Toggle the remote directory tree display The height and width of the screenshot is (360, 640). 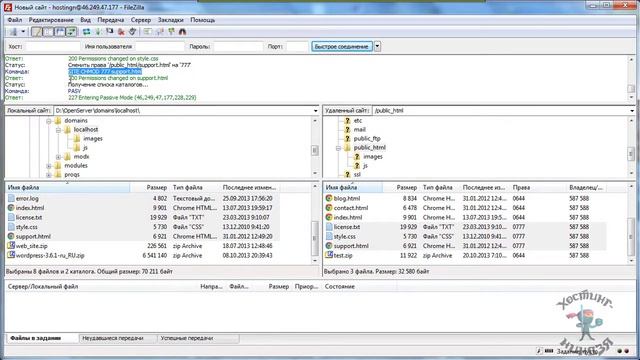[60, 32]
